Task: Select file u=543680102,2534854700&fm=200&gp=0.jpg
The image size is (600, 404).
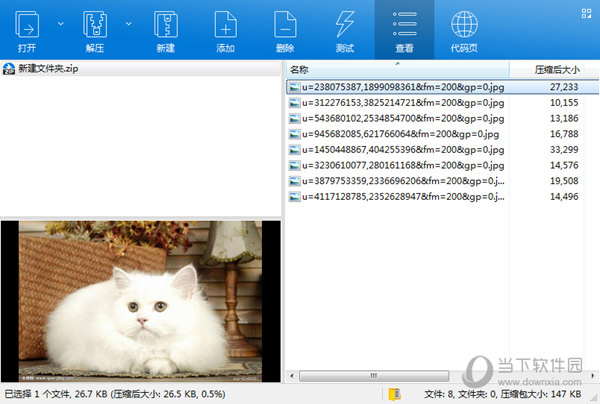Action: point(403,118)
